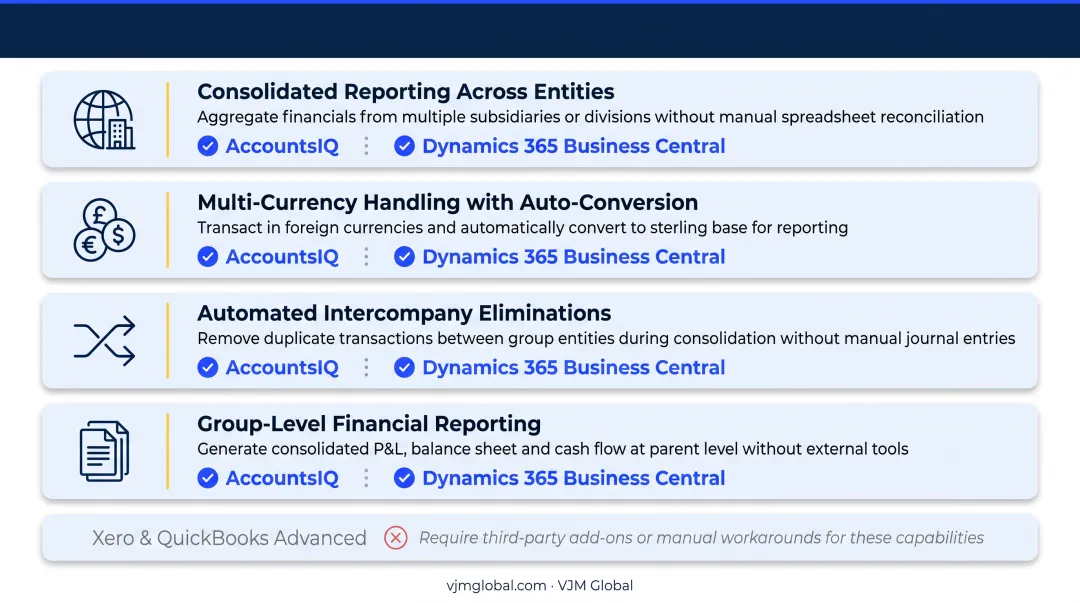Click Dynamics 365 checkmark under Consolidated Reporting

[404, 146]
